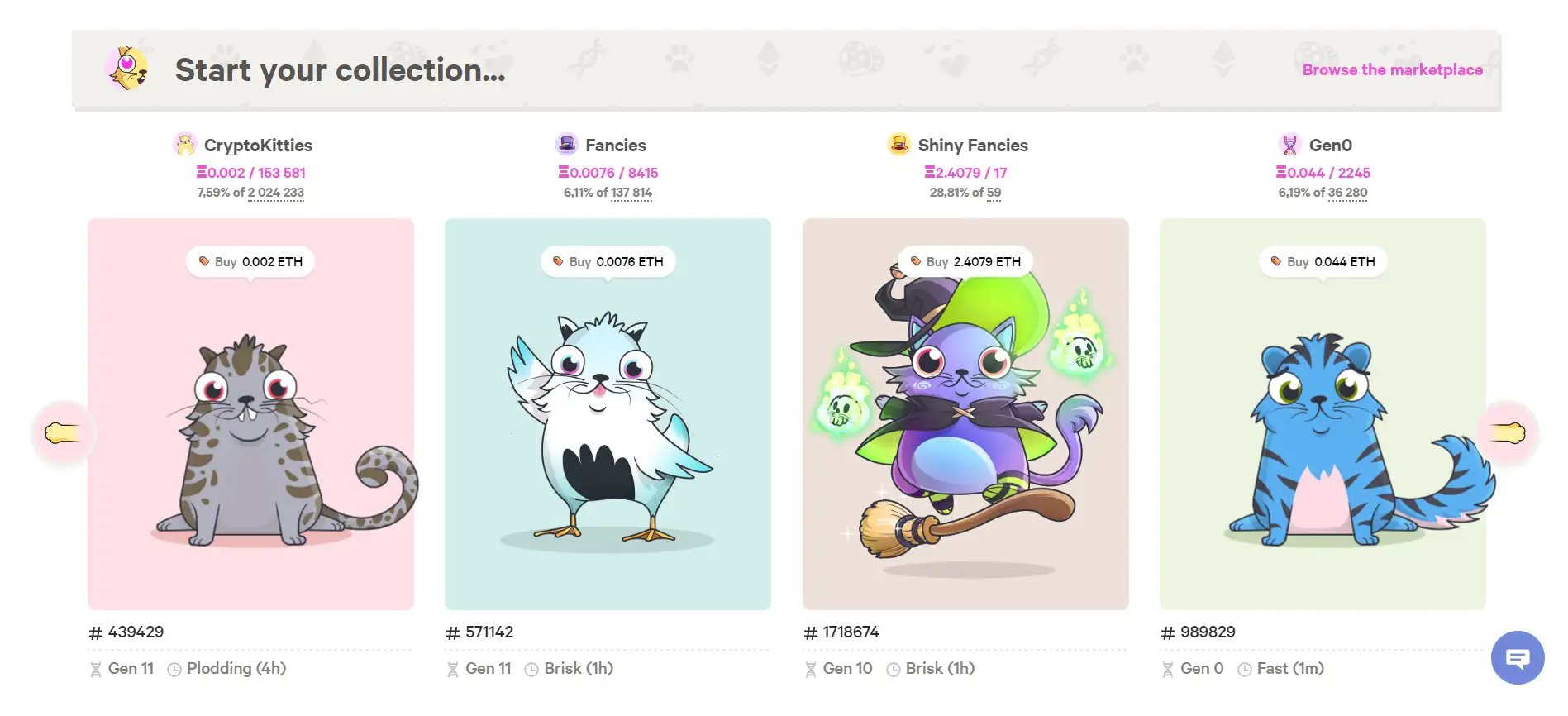Viewport: 1568px width, 716px height.
Task: Click the right pointing hand arrow
Action: point(1508,432)
